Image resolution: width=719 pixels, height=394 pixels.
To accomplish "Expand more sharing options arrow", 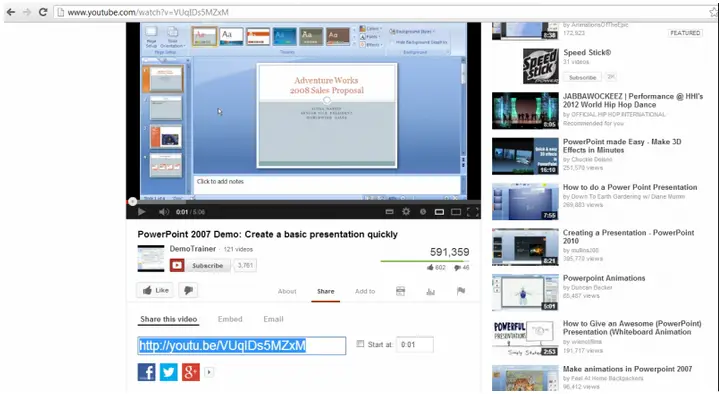I will [x=209, y=372].
